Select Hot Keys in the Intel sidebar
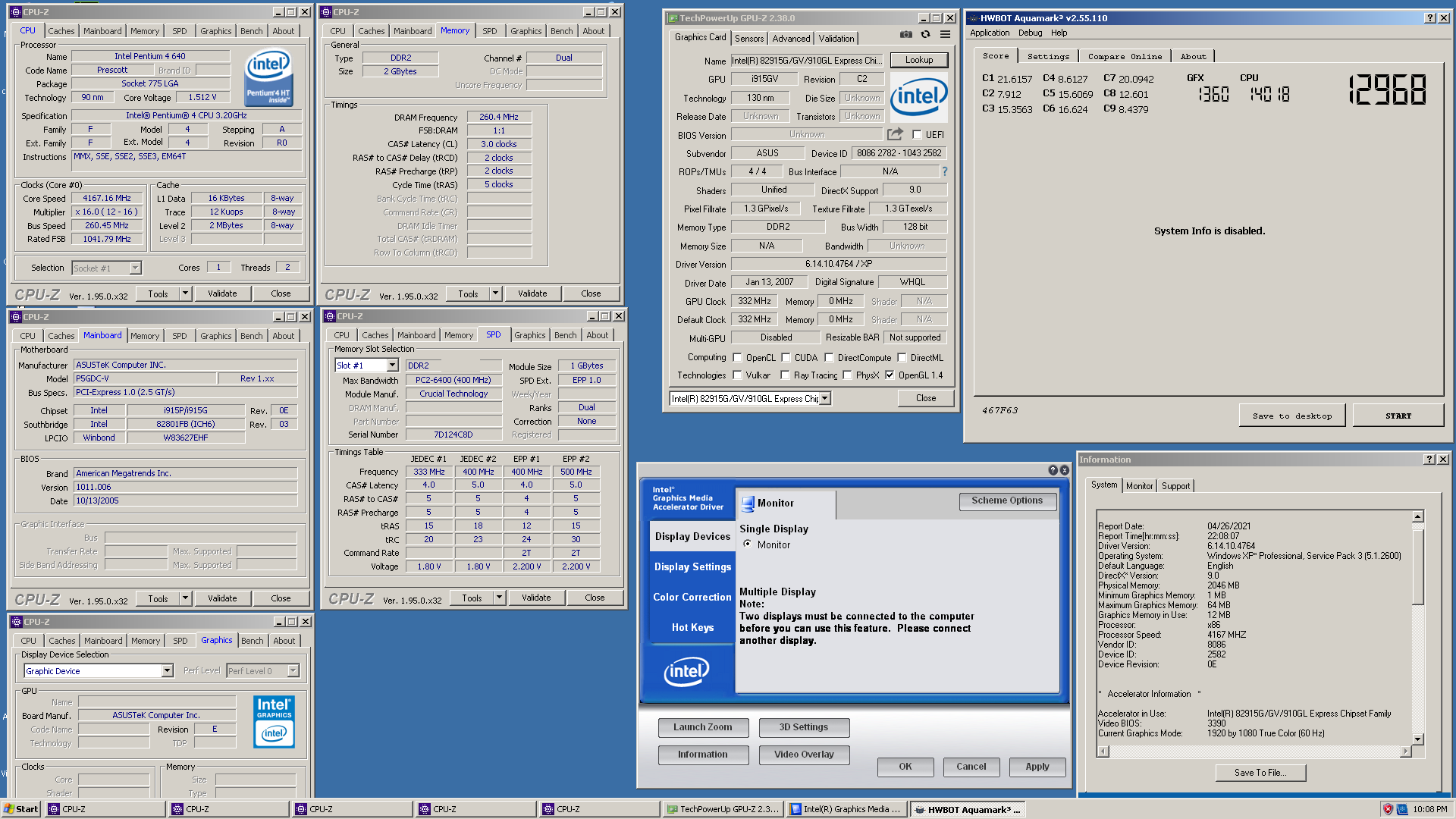 pos(692,627)
